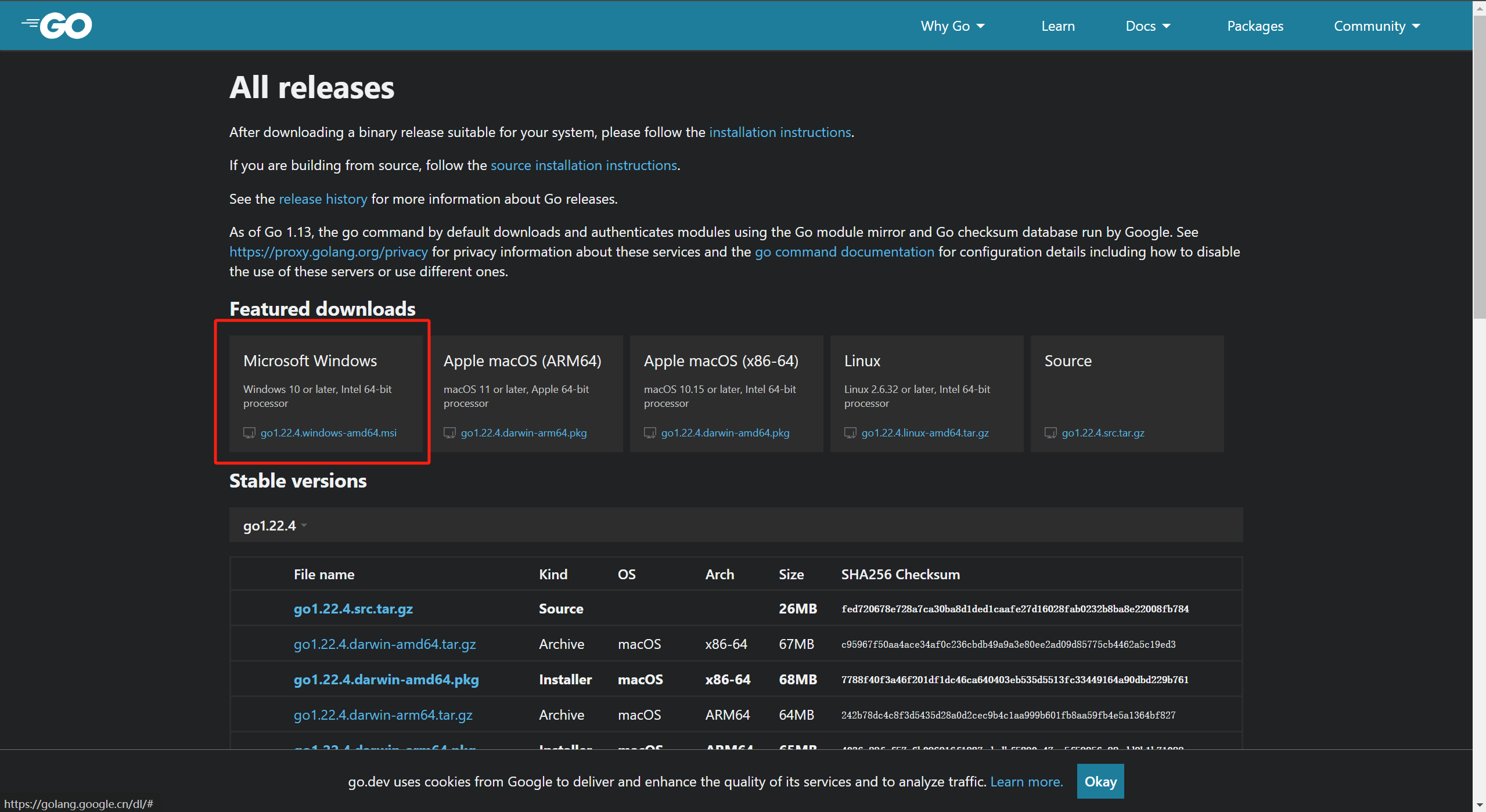1486x812 pixels.
Task: Click the SHA256 Checksum column header
Action: 901,574
